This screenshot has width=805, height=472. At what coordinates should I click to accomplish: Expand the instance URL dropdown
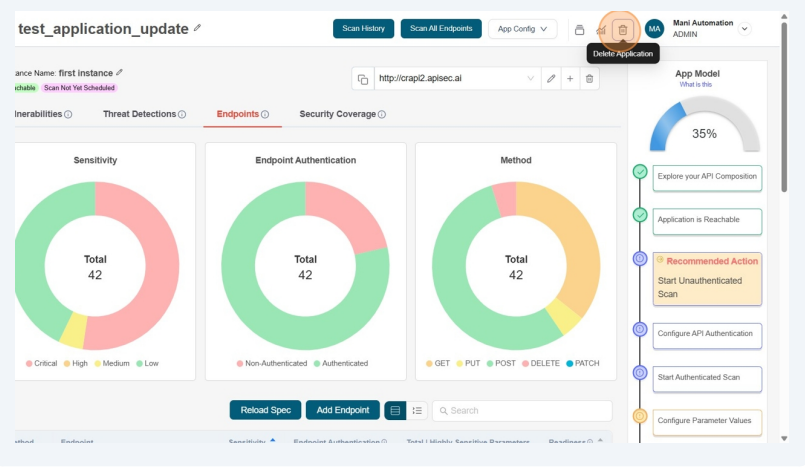coord(530,79)
